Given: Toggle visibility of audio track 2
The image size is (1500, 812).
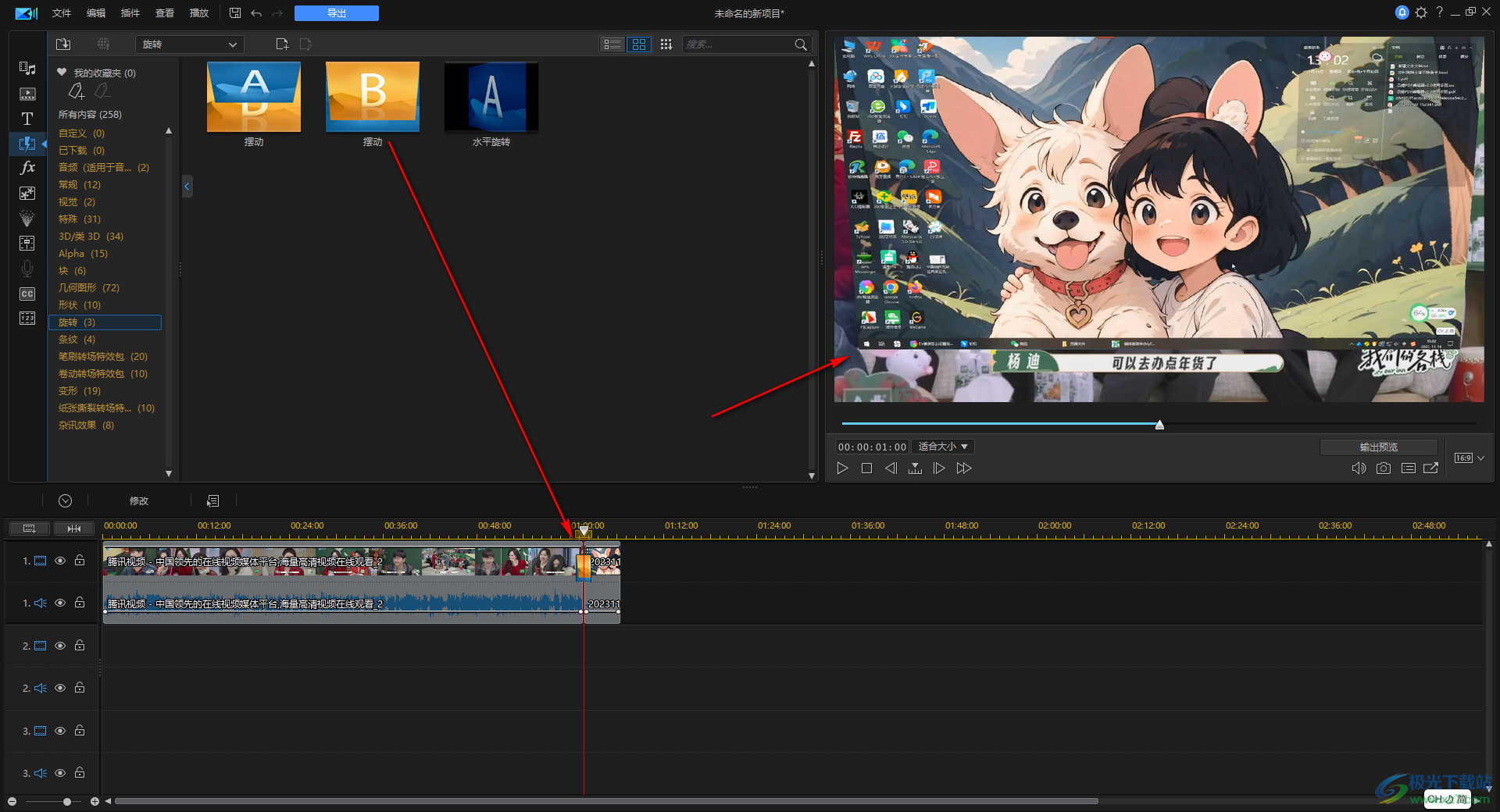Looking at the screenshot, I should click(60, 688).
